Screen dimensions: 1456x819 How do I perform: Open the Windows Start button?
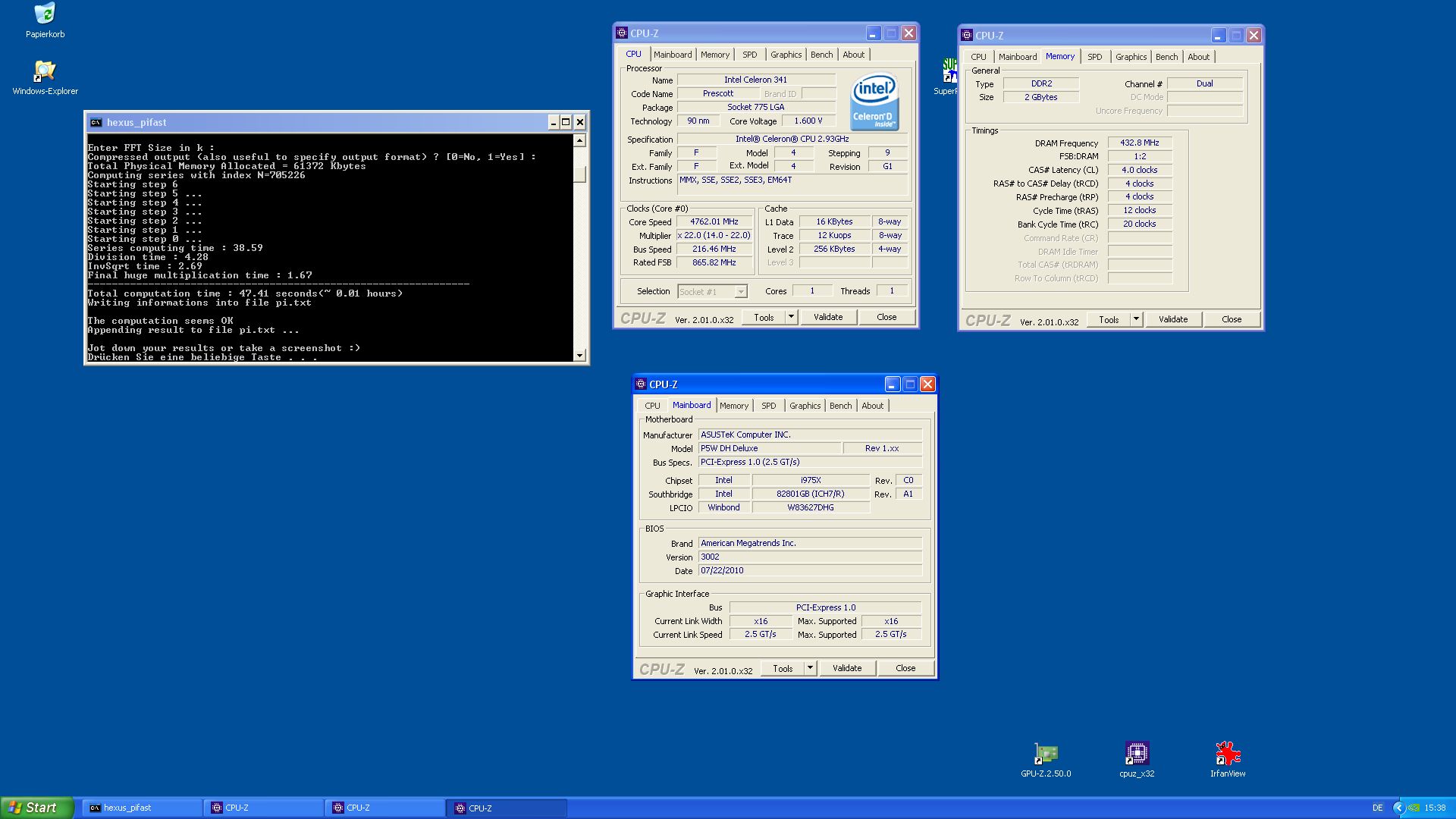(37, 808)
